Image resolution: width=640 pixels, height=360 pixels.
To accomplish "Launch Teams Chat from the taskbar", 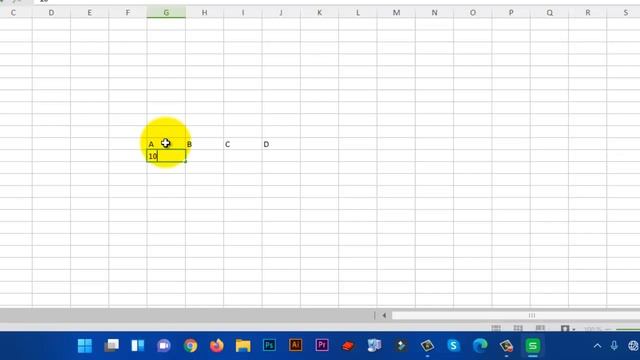I will (x=164, y=346).
